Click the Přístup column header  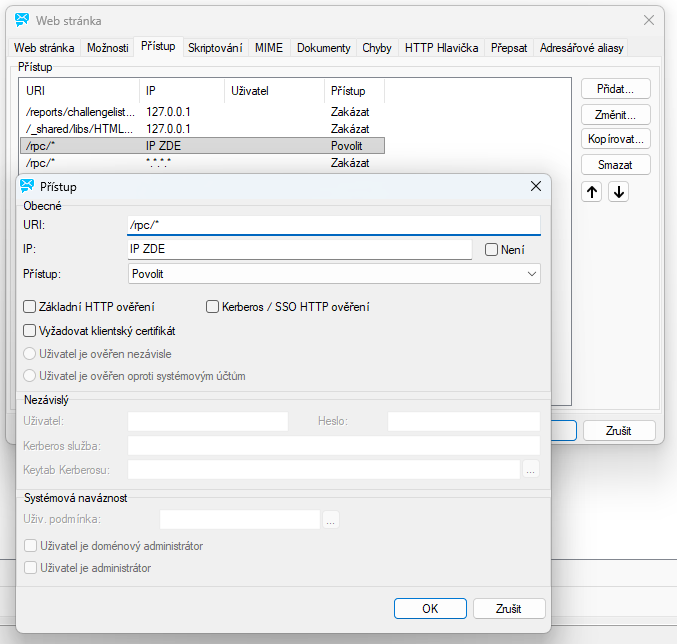pos(354,91)
